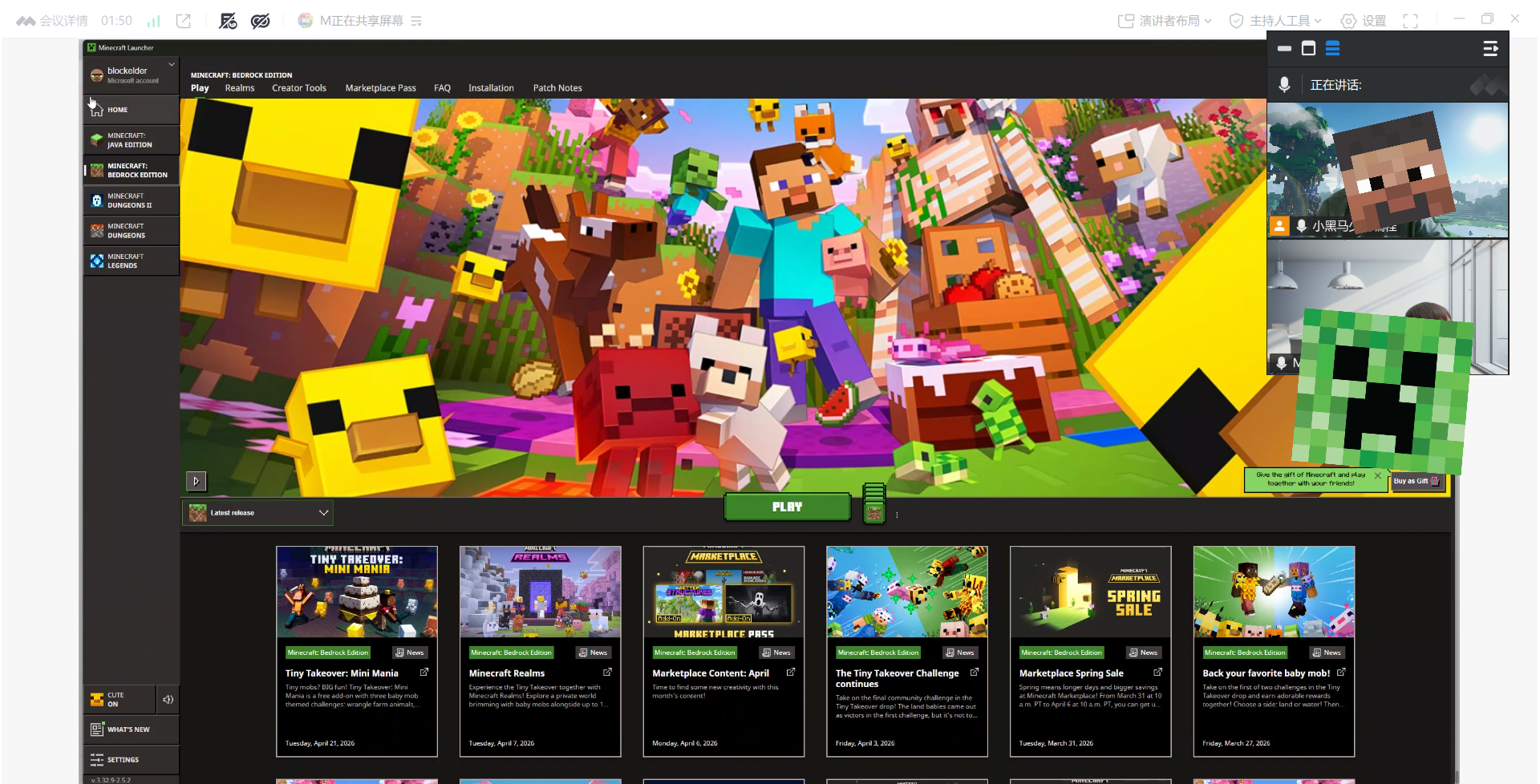Open the stacked blocks icon beside PLAY

click(874, 503)
